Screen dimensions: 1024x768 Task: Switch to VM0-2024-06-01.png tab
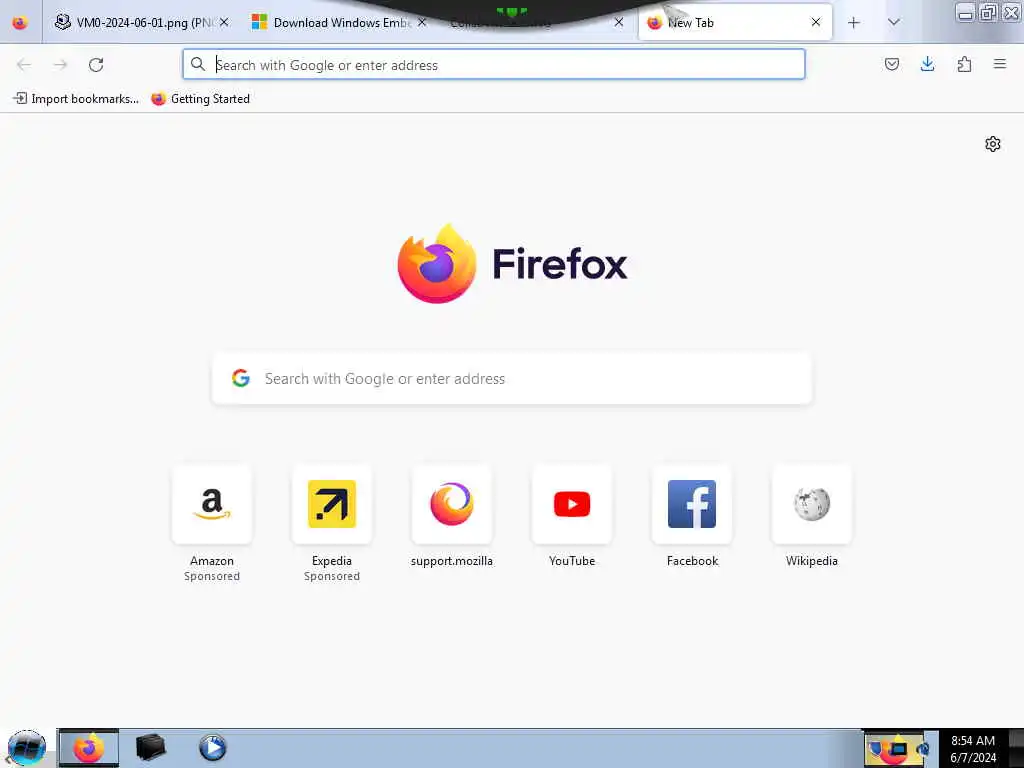click(x=142, y=23)
